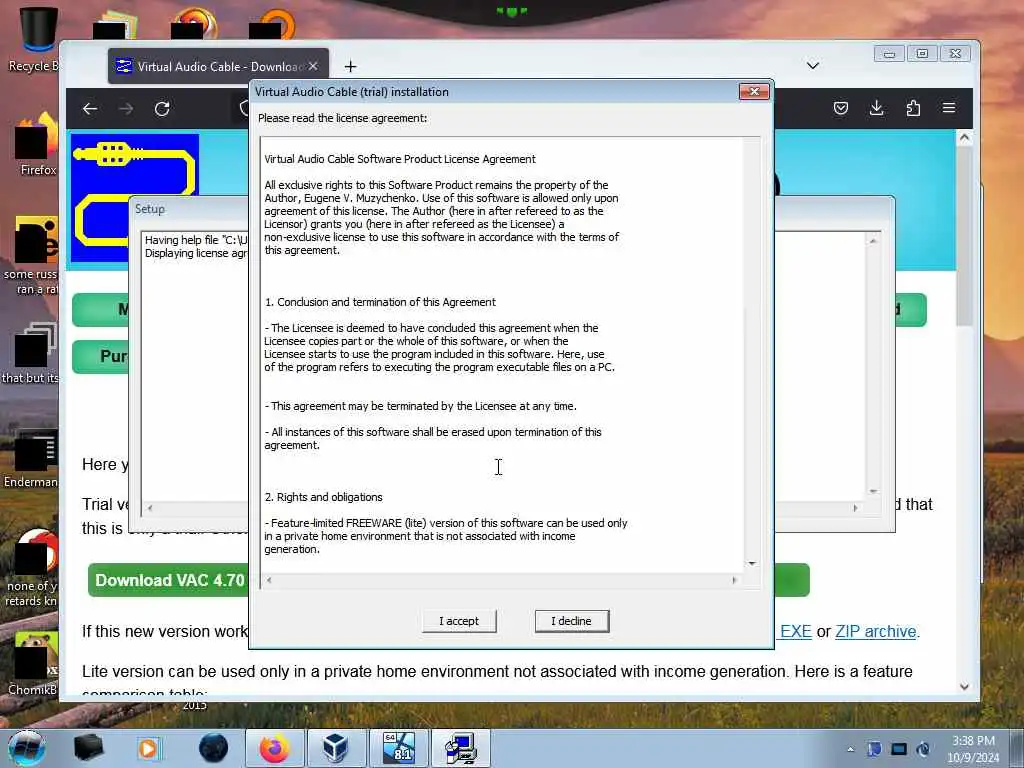Click the Setup log scroll-down arrow

[873, 491]
